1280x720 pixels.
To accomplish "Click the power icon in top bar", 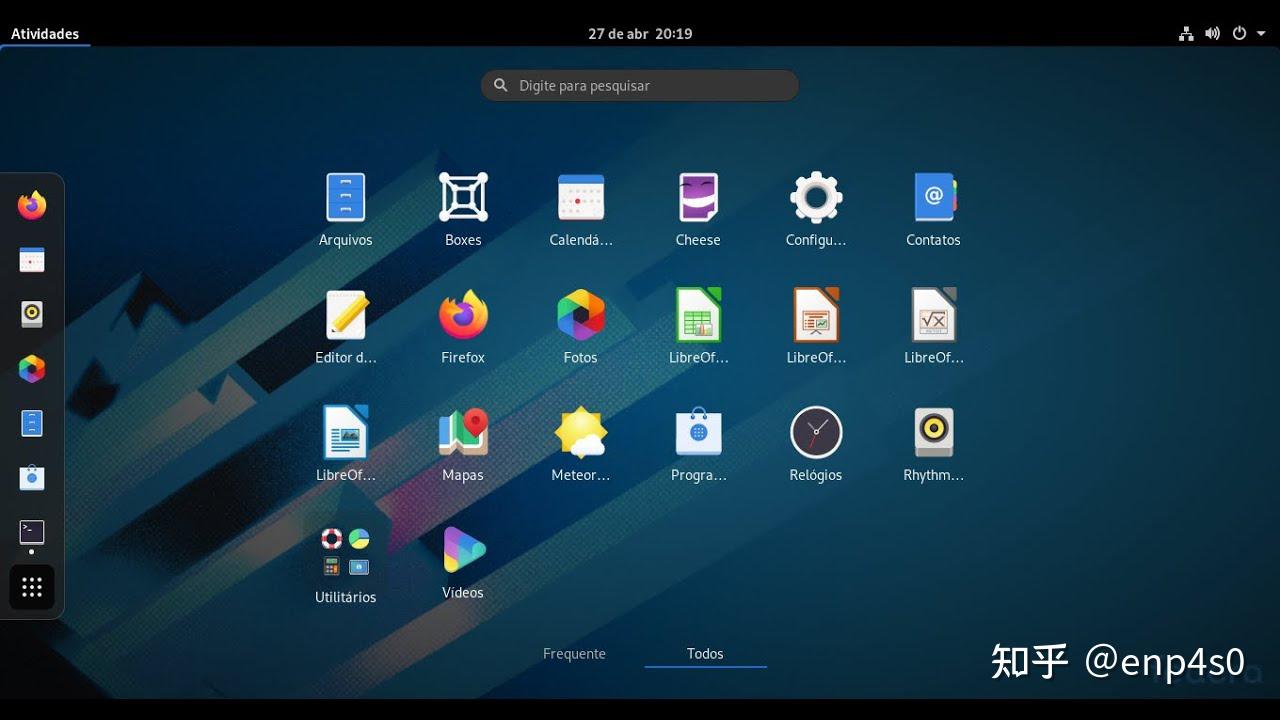I will (x=1239, y=33).
